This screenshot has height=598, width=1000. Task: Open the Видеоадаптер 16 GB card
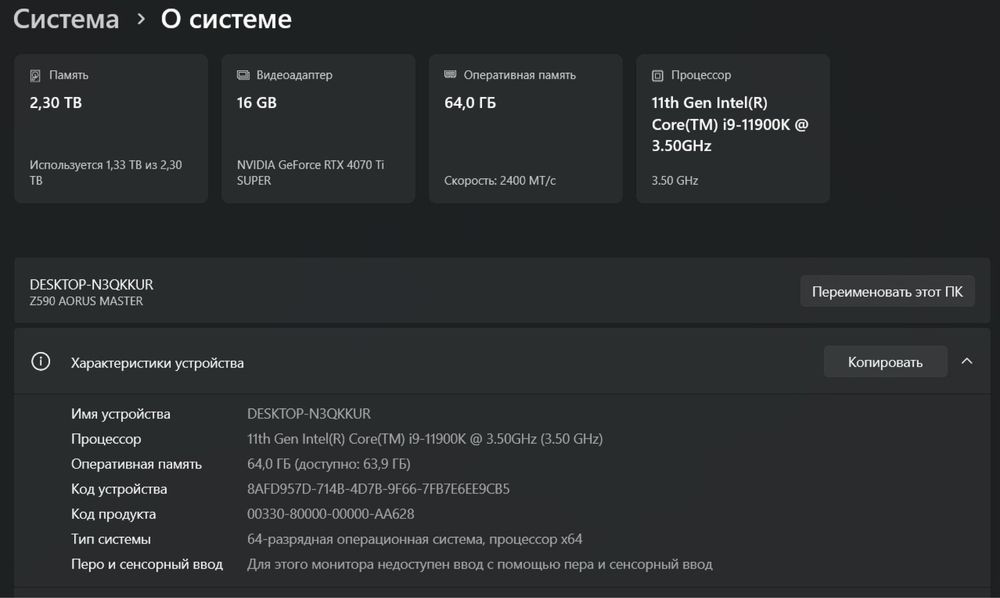[318, 128]
